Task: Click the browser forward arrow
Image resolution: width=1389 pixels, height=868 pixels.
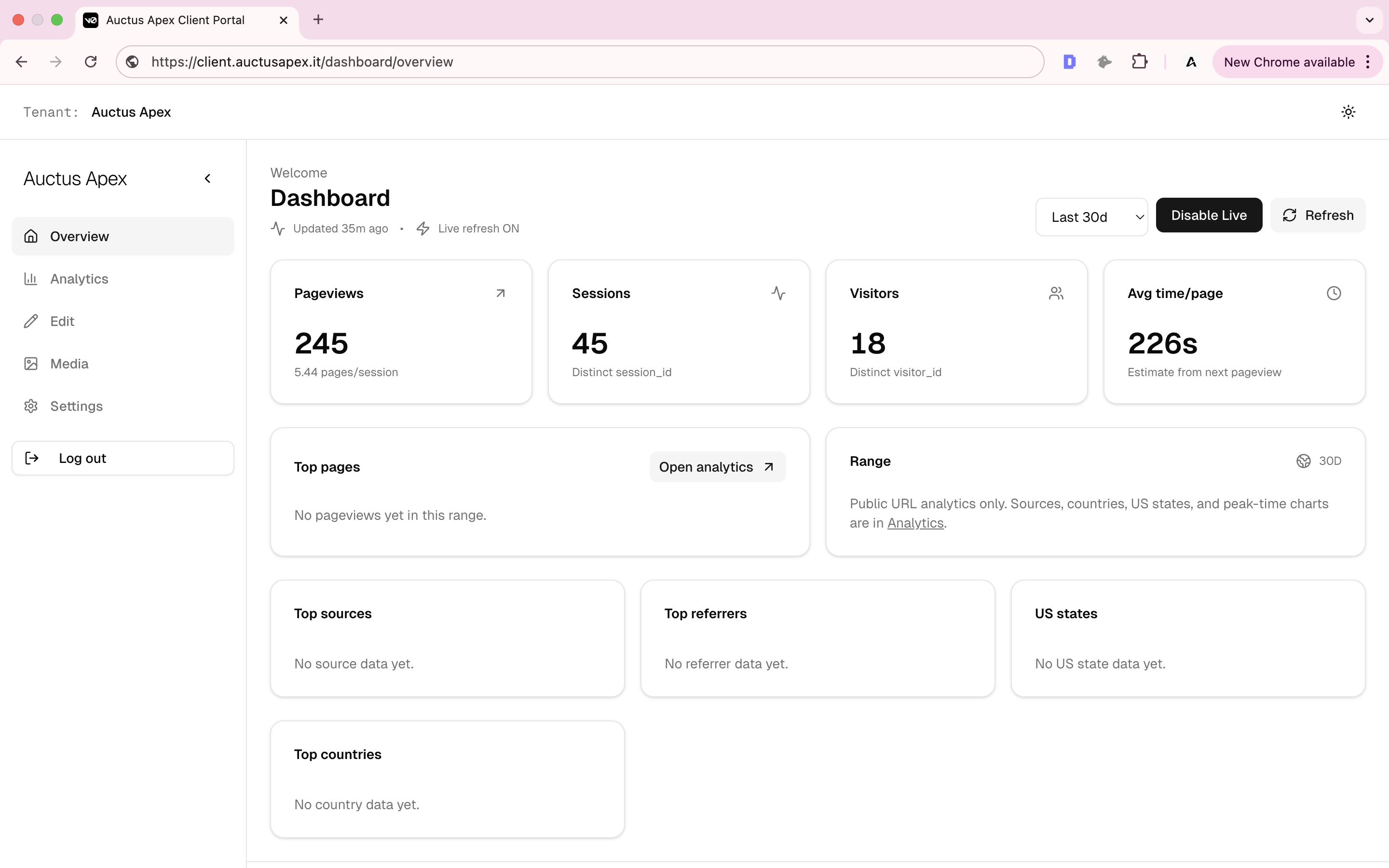Action: (55, 62)
